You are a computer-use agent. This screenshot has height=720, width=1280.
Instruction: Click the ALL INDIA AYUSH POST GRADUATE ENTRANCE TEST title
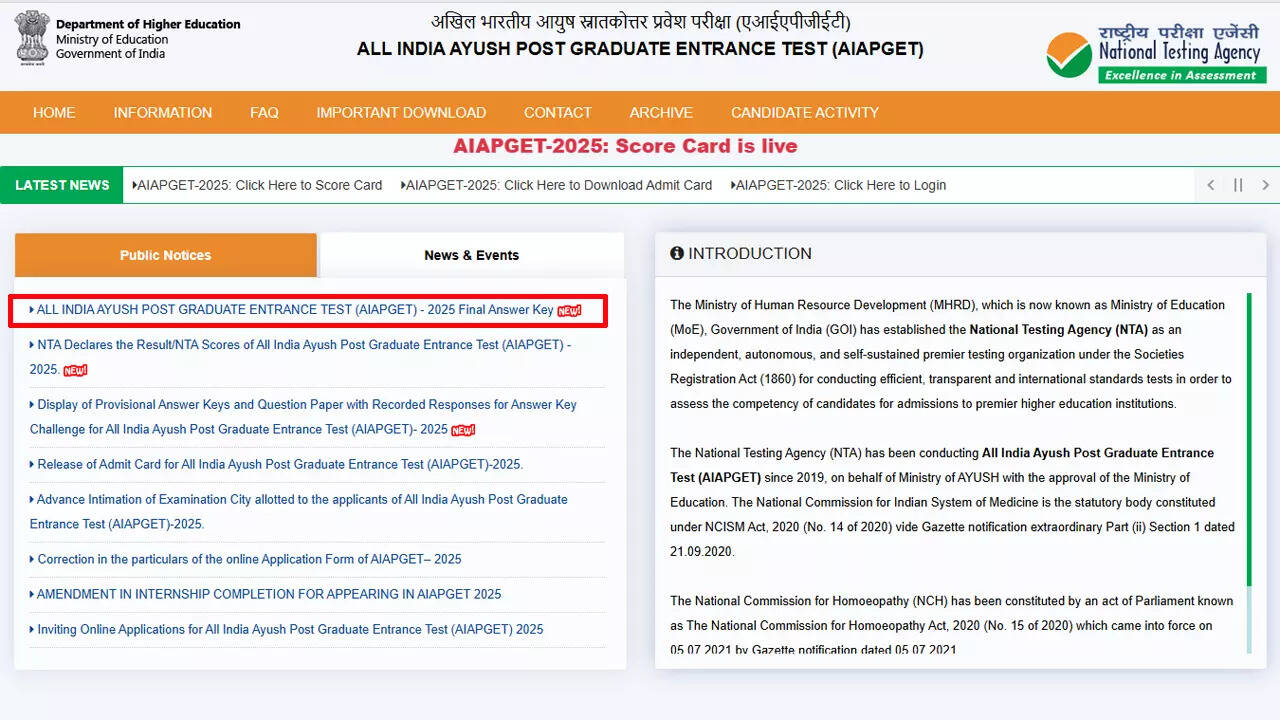[640, 49]
